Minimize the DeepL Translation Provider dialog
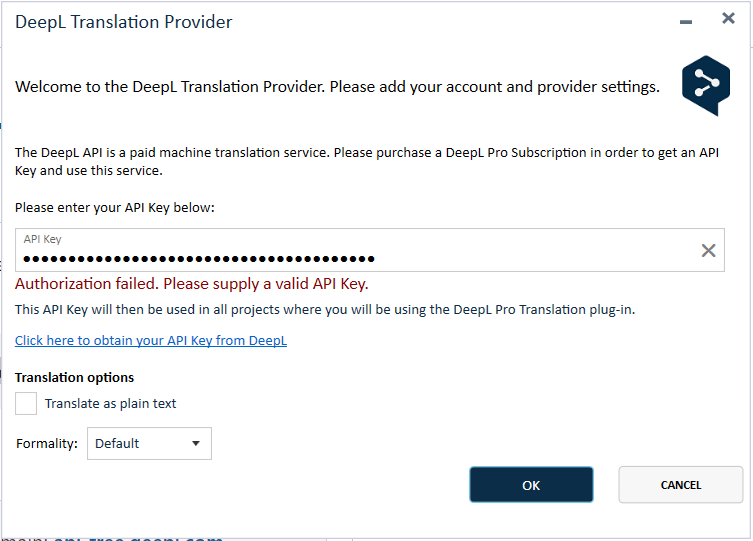The height and width of the screenshot is (541, 753). 686,21
